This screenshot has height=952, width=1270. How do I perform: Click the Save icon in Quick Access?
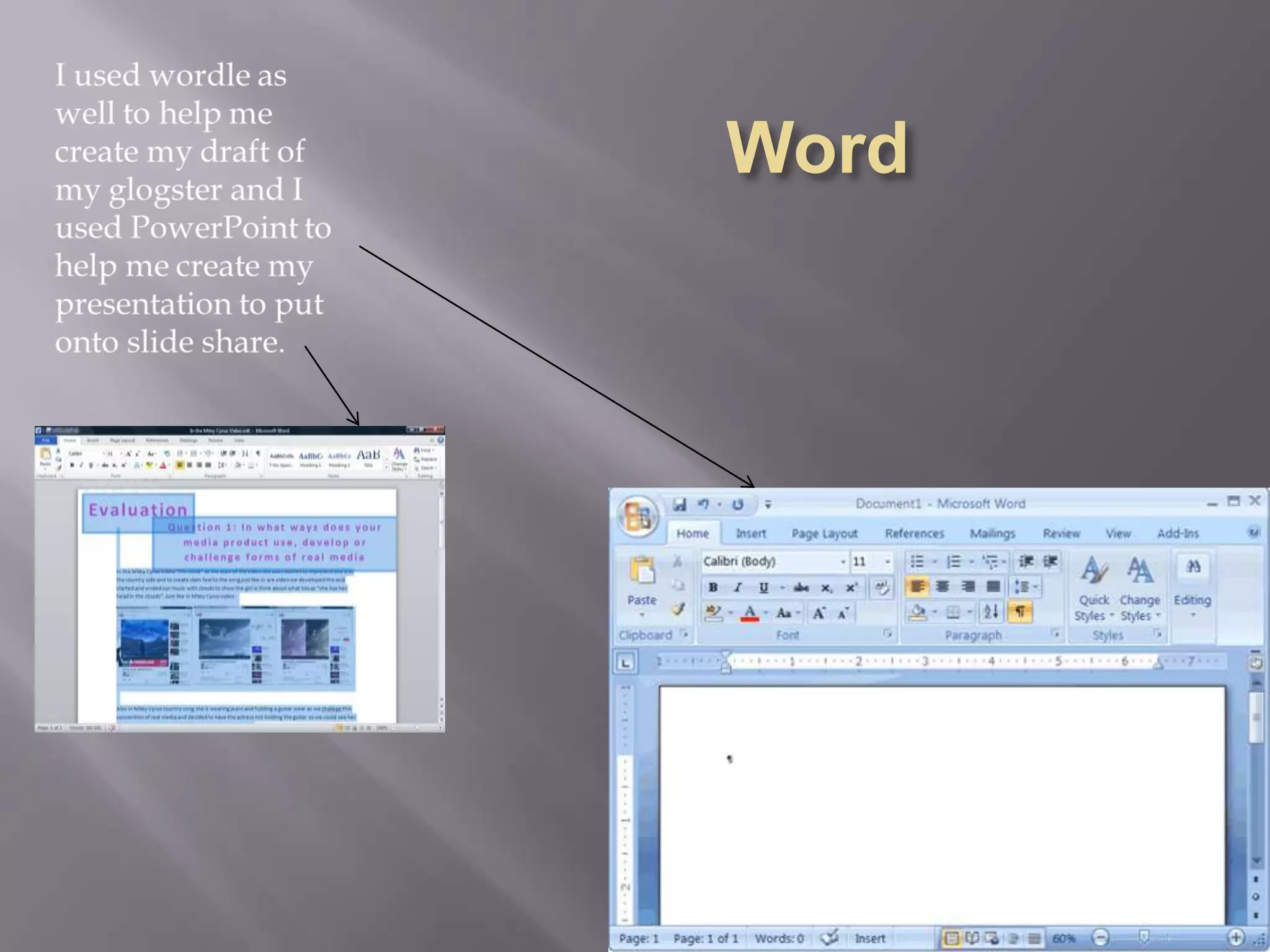click(x=680, y=505)
